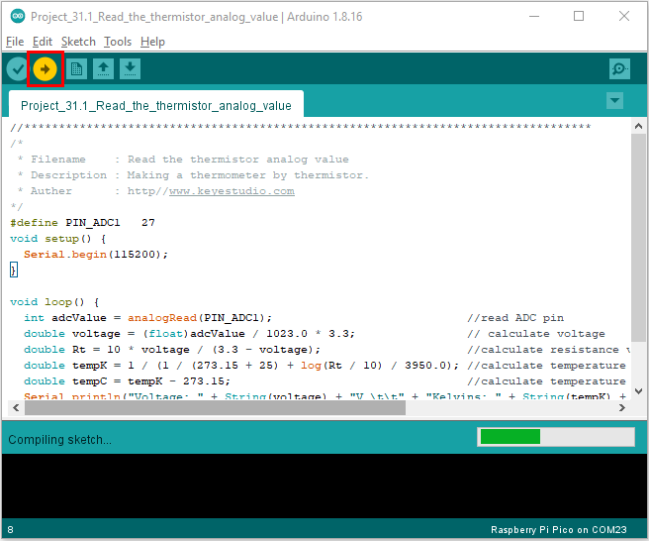The width and height of the screenshot is (650, 541).
Task: Open the Serial Monitor magnifier icon
Action: coord(619,69)
